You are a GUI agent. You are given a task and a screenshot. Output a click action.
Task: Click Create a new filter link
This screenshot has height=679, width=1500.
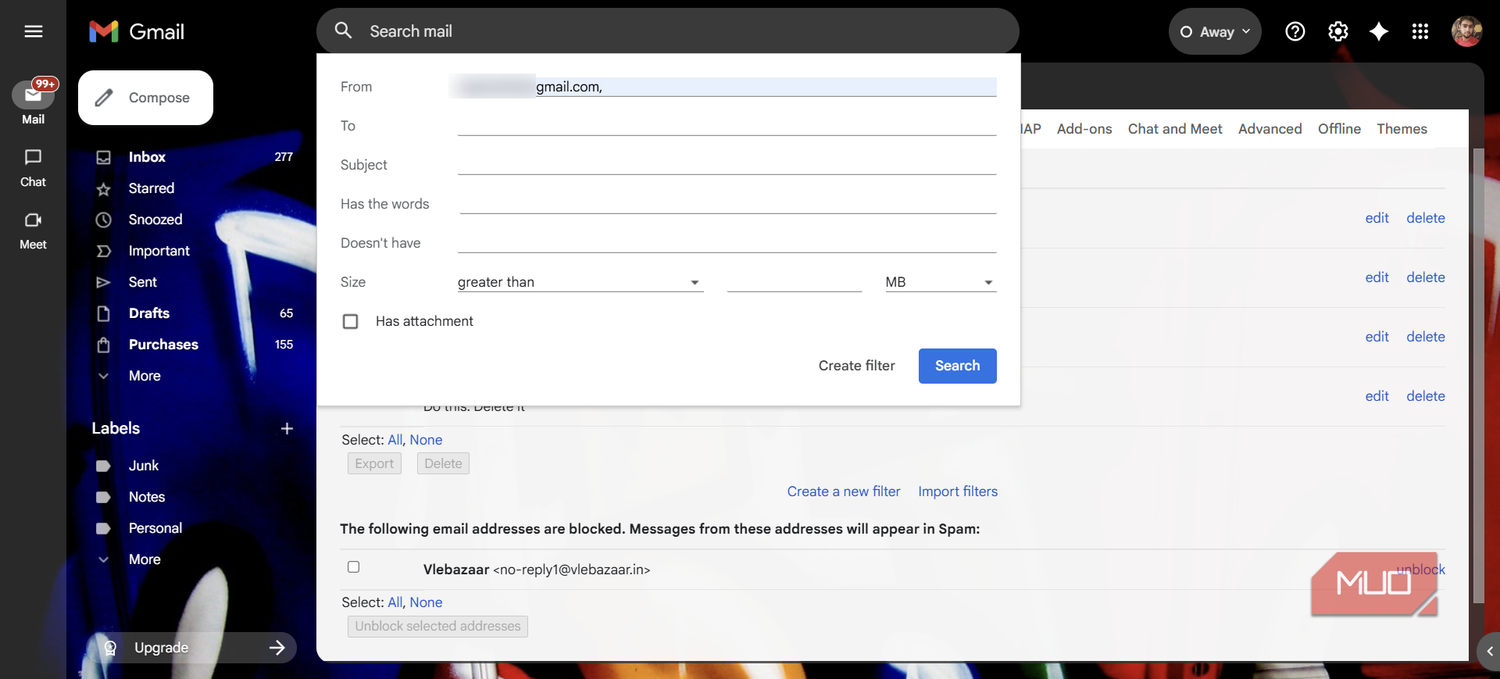(843, 491)
